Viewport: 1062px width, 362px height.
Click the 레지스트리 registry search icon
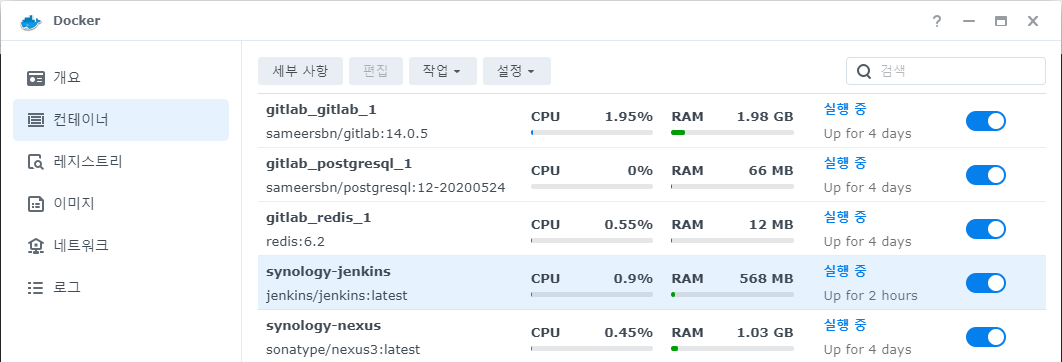[35, 162]
